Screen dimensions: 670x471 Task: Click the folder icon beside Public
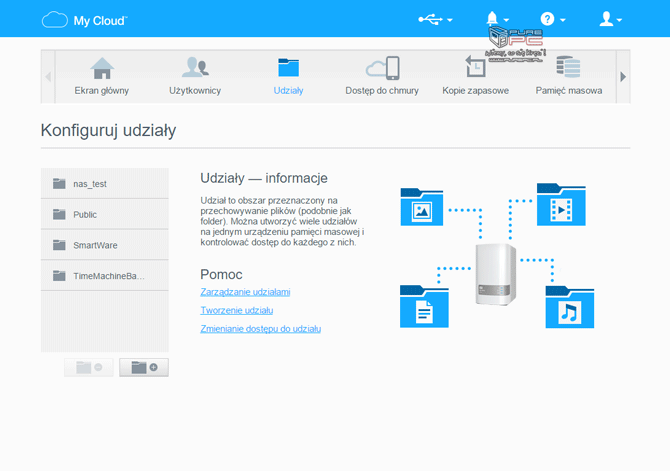(59, 214)
